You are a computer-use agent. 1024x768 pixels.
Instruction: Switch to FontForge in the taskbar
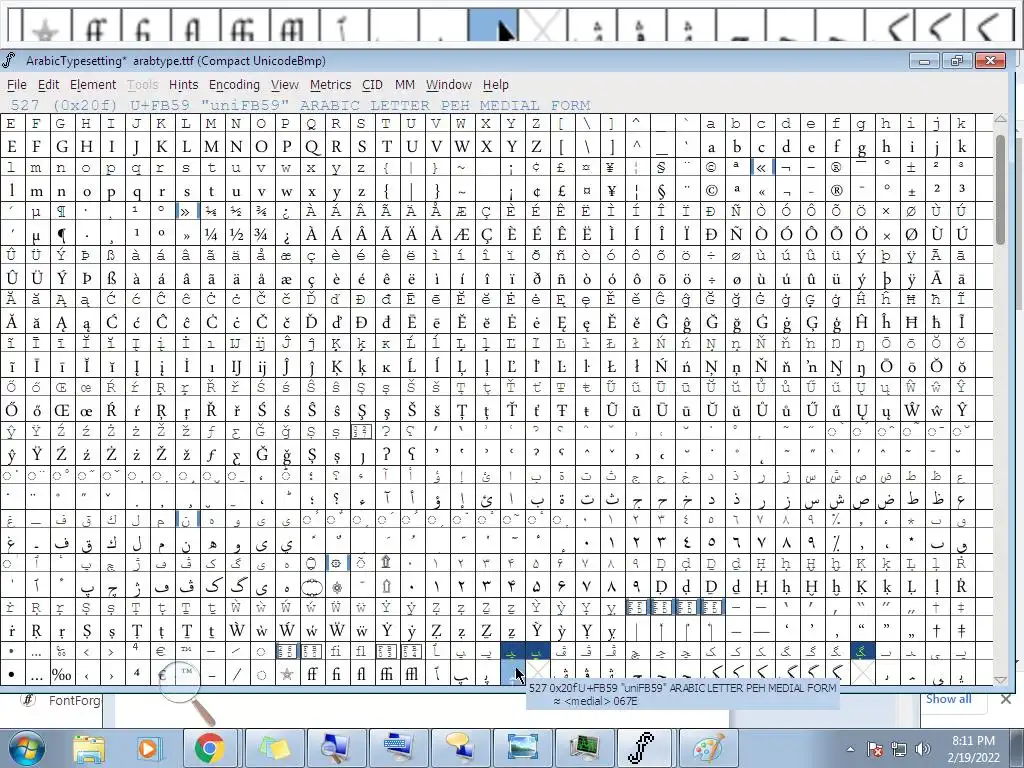[x=644, y=748]
